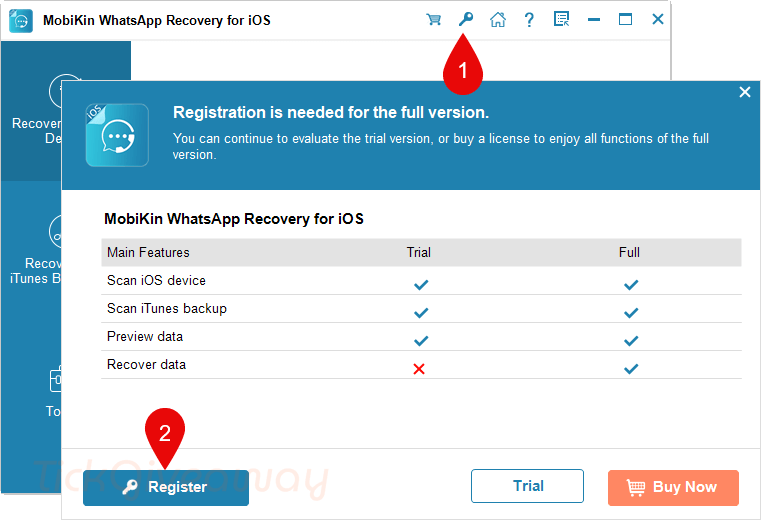
Task: Click the main window title text
Action: (x=156, y=20)
